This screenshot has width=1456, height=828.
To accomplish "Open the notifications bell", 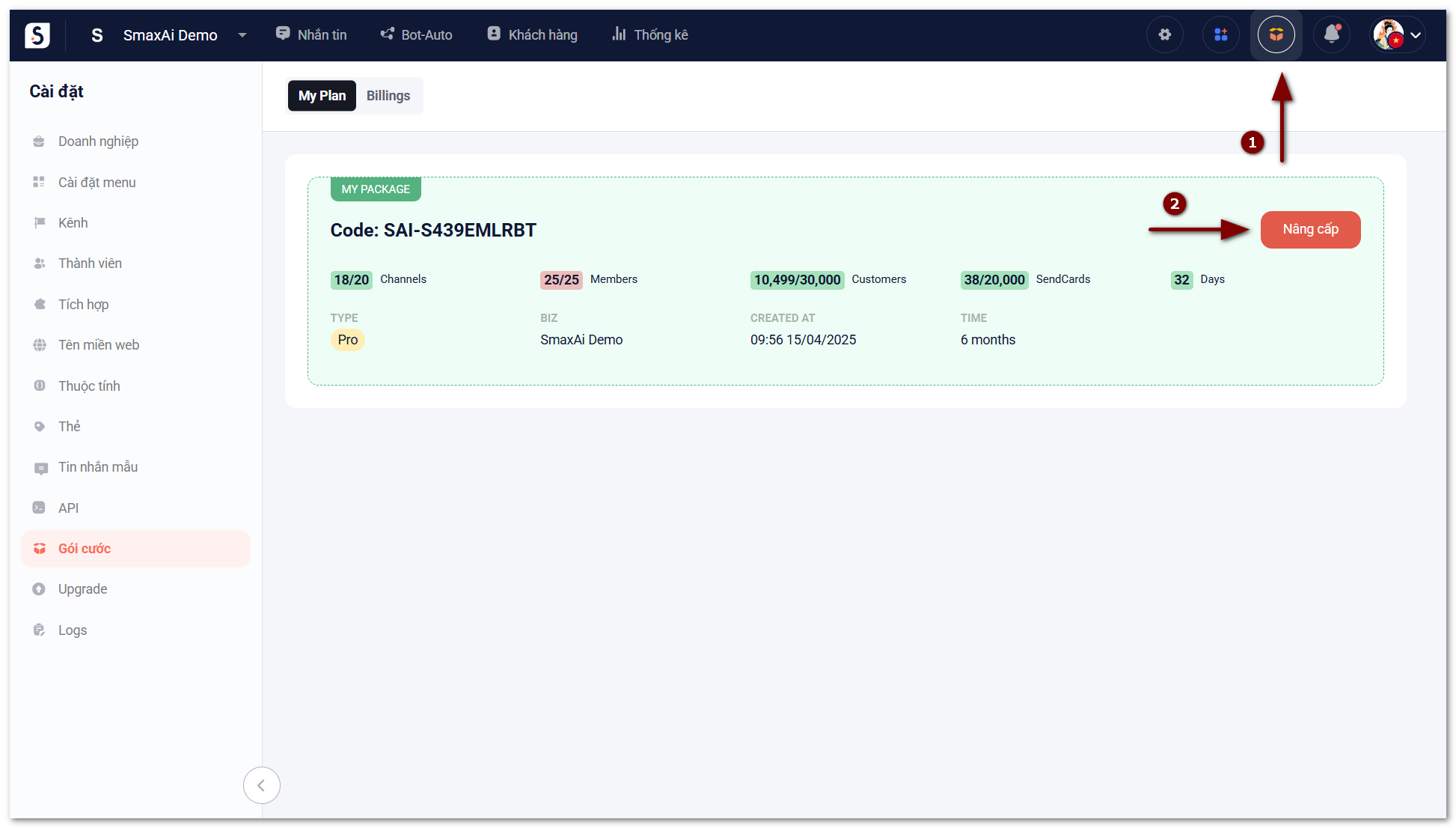I will (x=1332, y=34).
